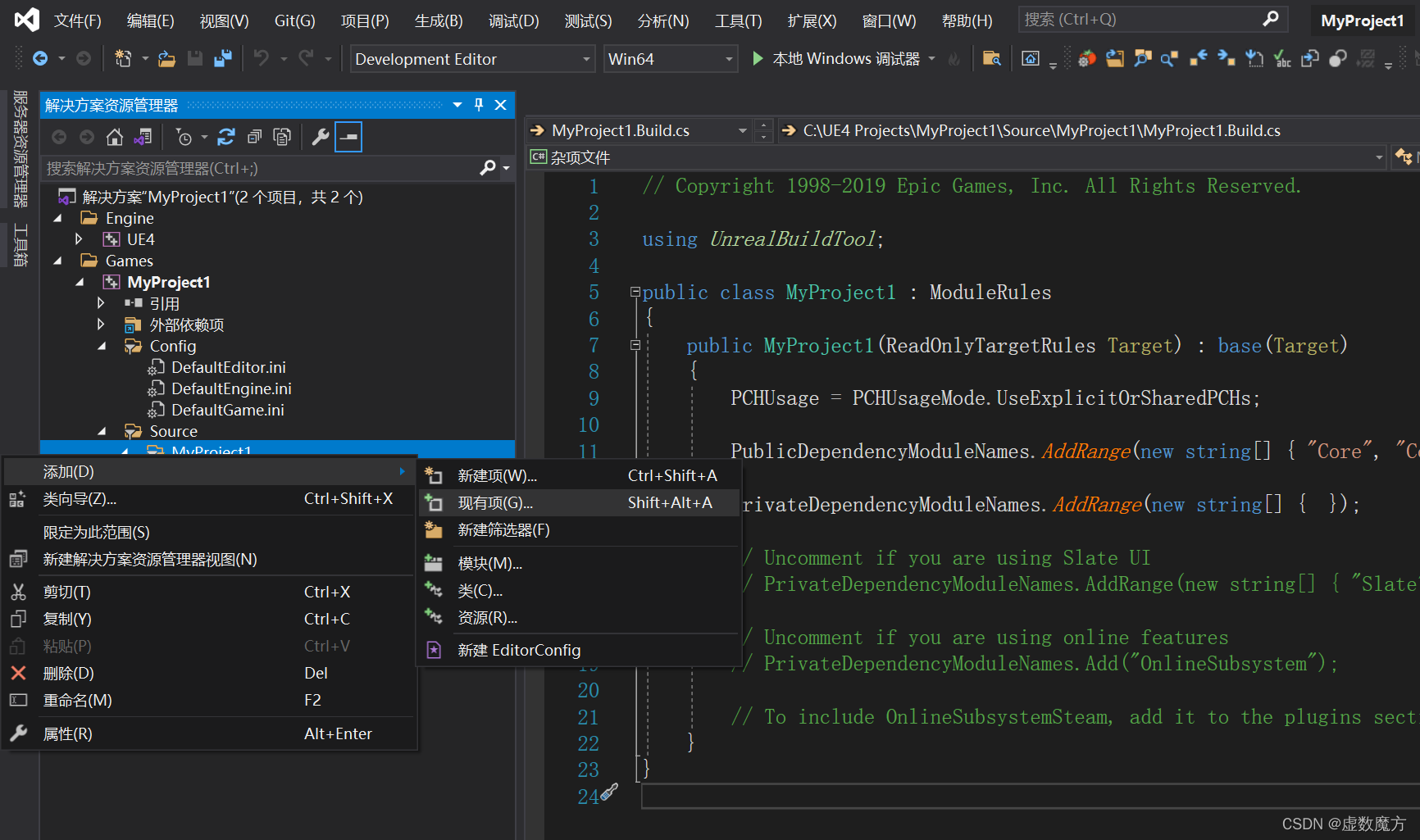Choose 类向导(Z)... in context menu
1420x840 pixels.
click(x=209, y=498)
